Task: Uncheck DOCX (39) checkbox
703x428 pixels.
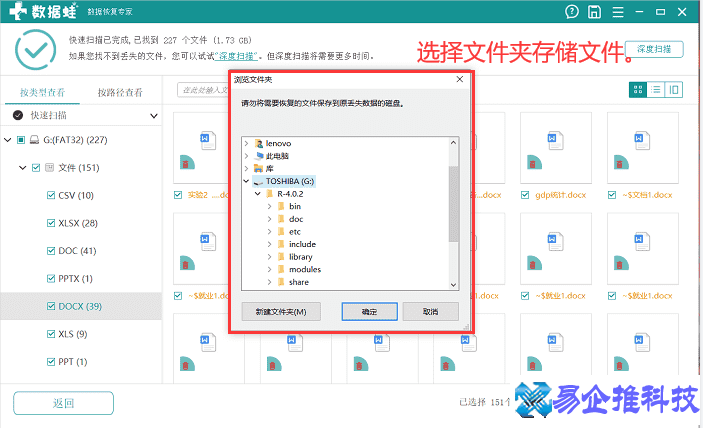Action: coord(51,307)
